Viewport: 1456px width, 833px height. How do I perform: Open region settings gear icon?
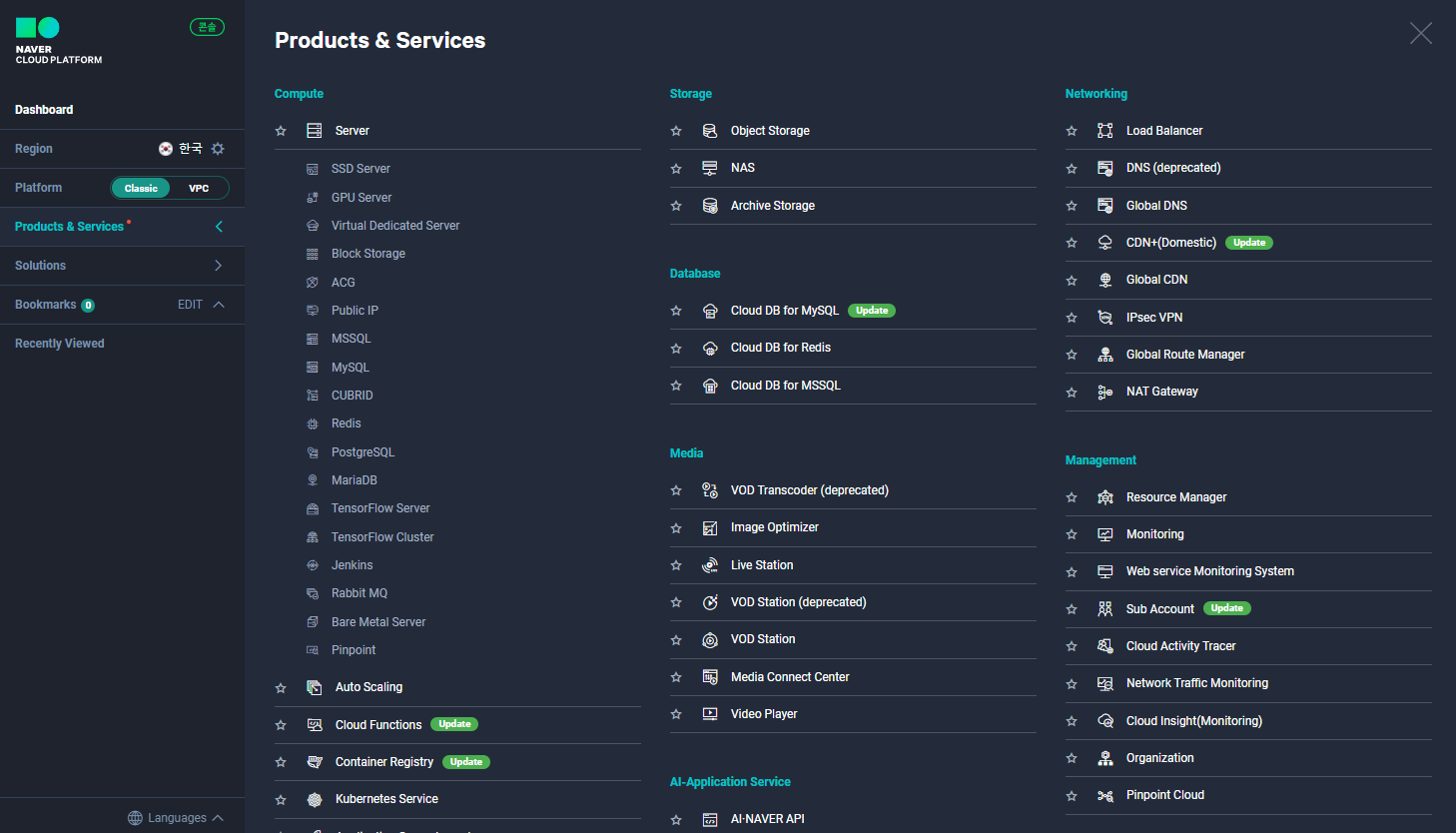point(218,149)
